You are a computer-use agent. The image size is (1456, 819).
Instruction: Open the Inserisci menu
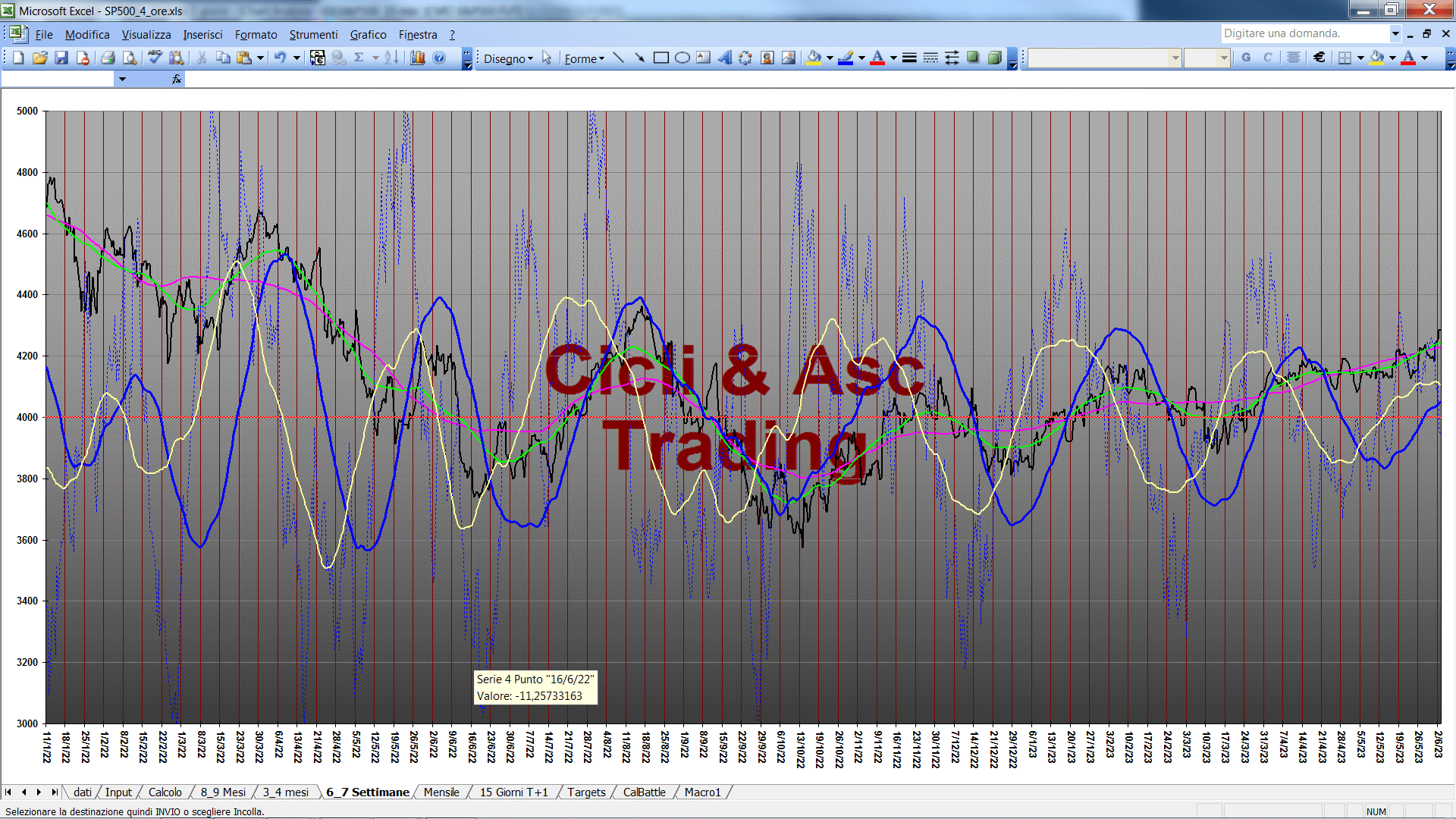[202, 34]
